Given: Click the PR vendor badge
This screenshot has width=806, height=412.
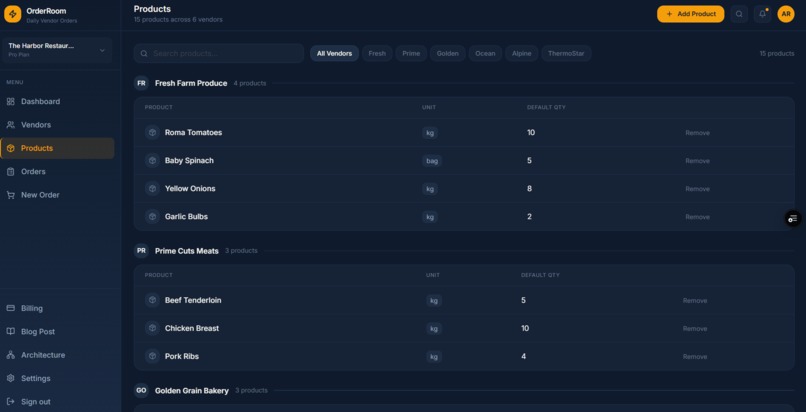Looking at the screenshot, I should (141, 251).
